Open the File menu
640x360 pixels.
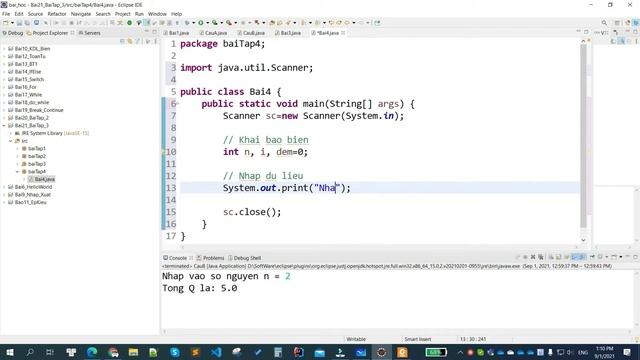[6, 14]
